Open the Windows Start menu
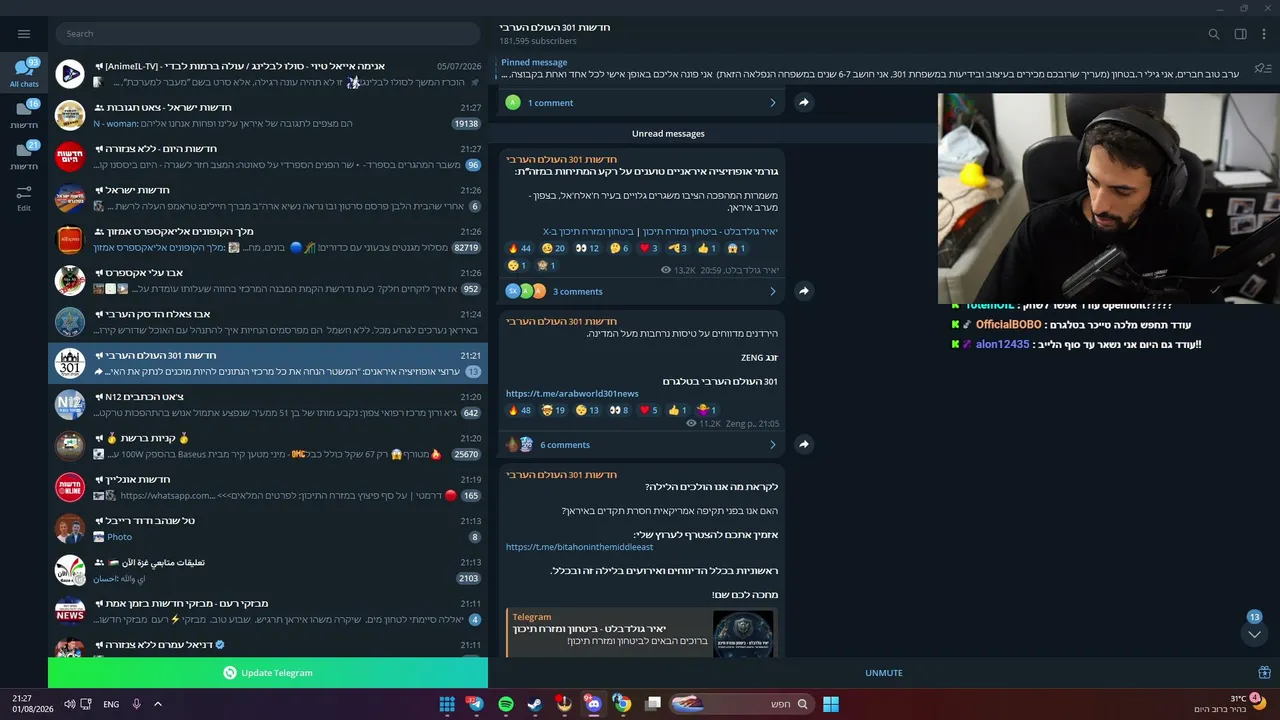Screen dimensions: 1280x720 click(x=831, y=704)
